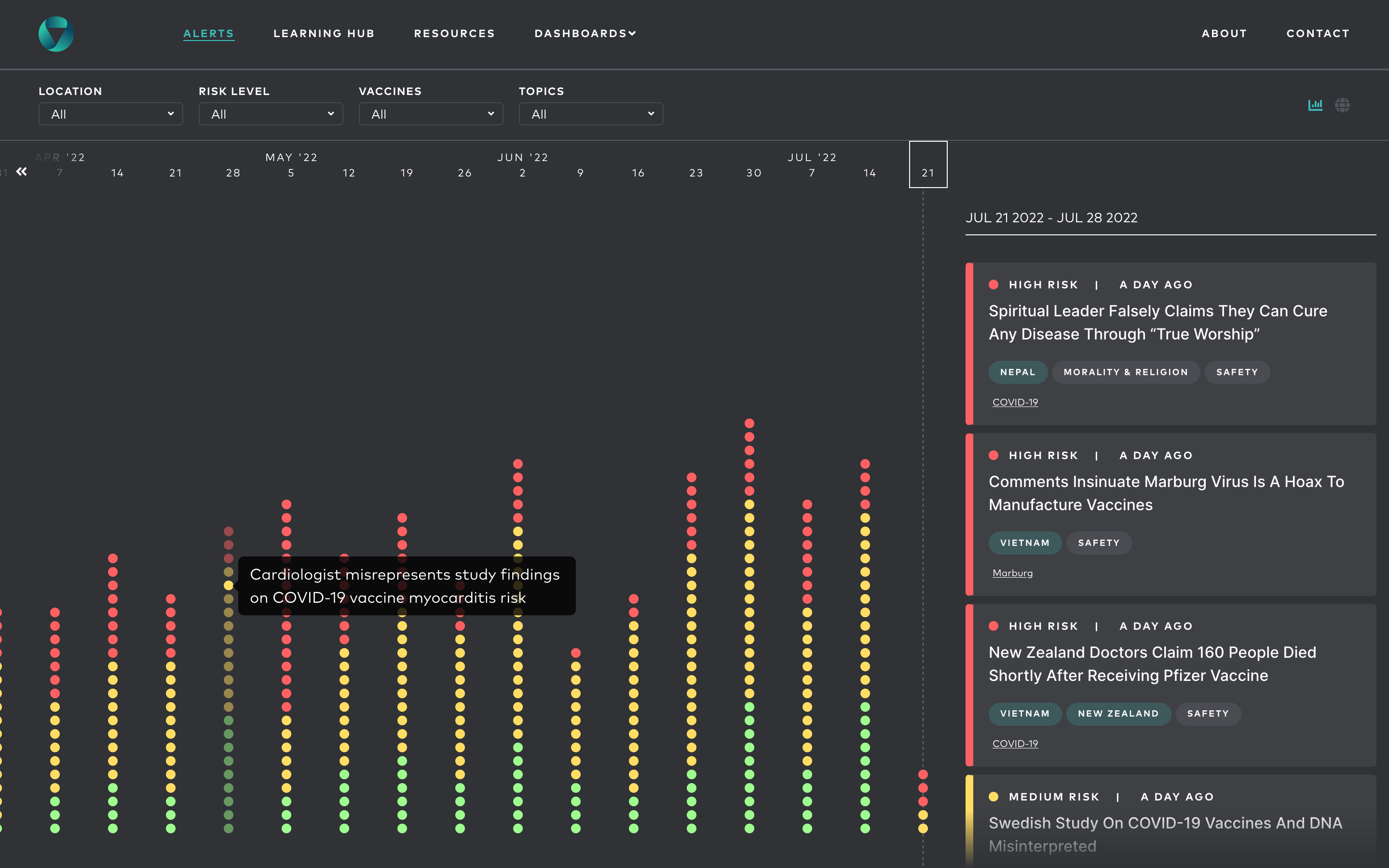Switch to the map view using the globe icon

[x=1344, y=105]
